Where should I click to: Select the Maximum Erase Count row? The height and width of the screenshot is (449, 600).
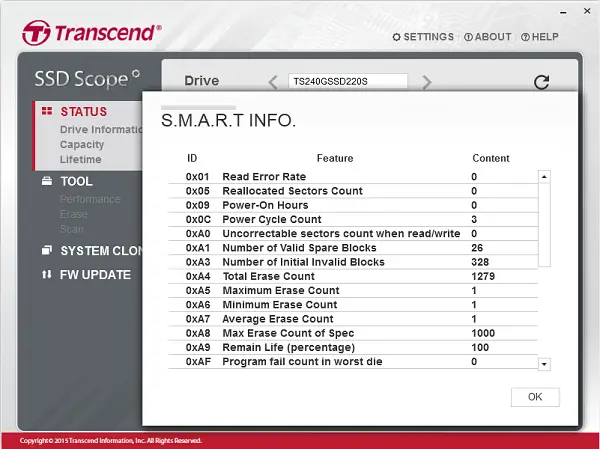[353, 290]
